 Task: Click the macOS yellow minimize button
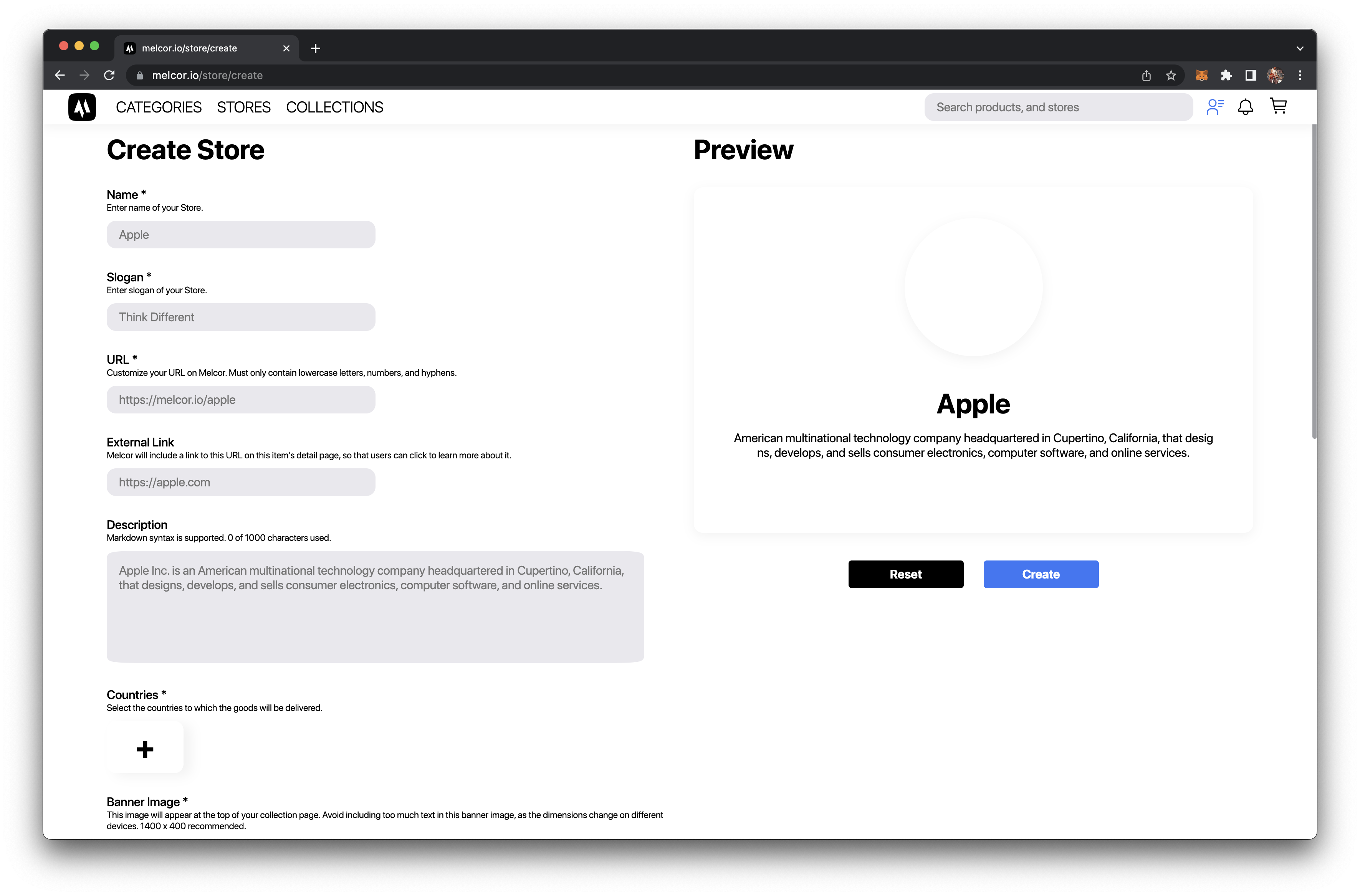point(79,46)
